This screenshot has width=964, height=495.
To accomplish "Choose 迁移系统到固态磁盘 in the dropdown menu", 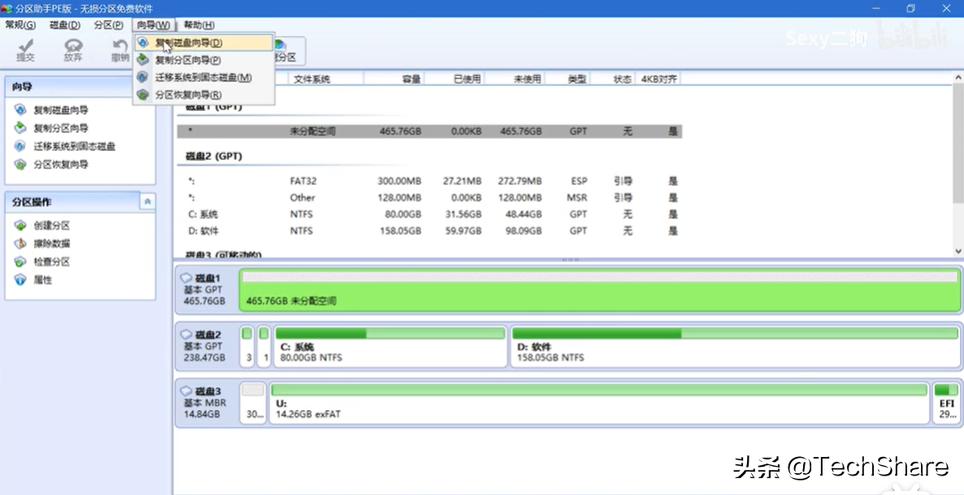I will [x=204, y=77].
